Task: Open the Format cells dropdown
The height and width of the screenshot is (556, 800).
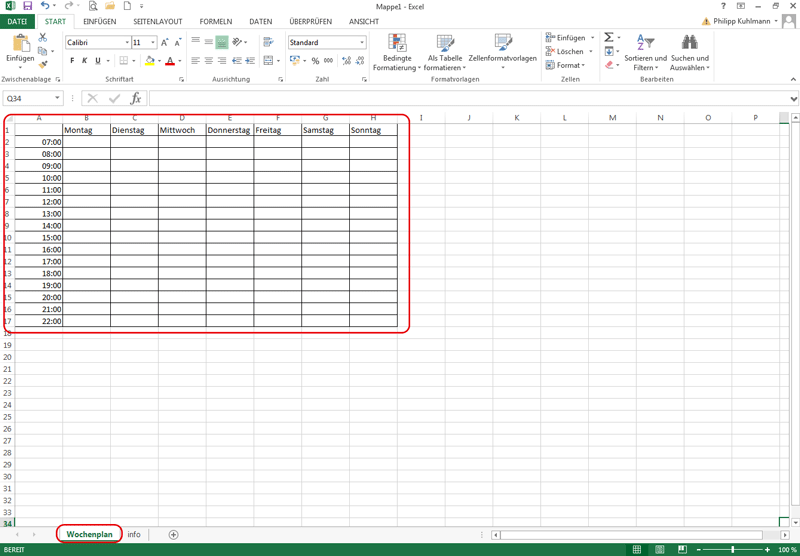Action: tap(565, 65)
